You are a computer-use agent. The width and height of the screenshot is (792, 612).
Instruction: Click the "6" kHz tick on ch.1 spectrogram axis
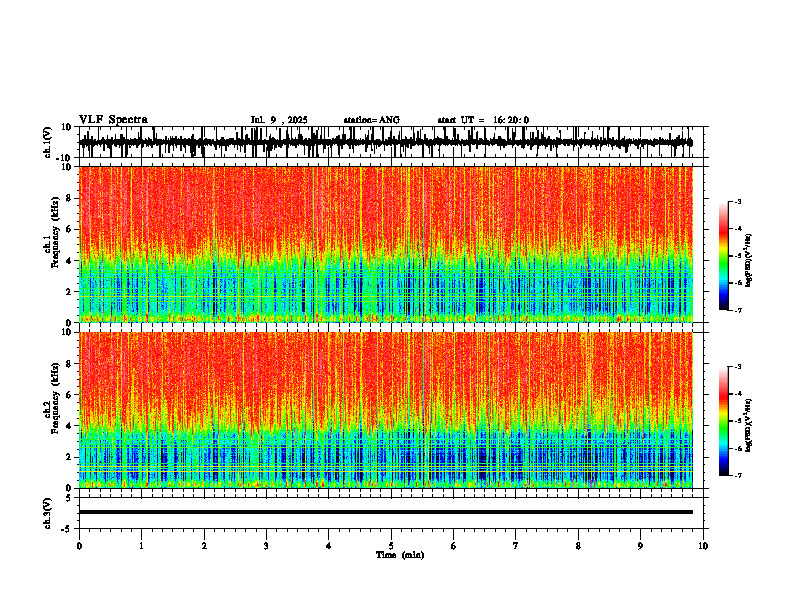pyautogui.click(x=70, y=229)
